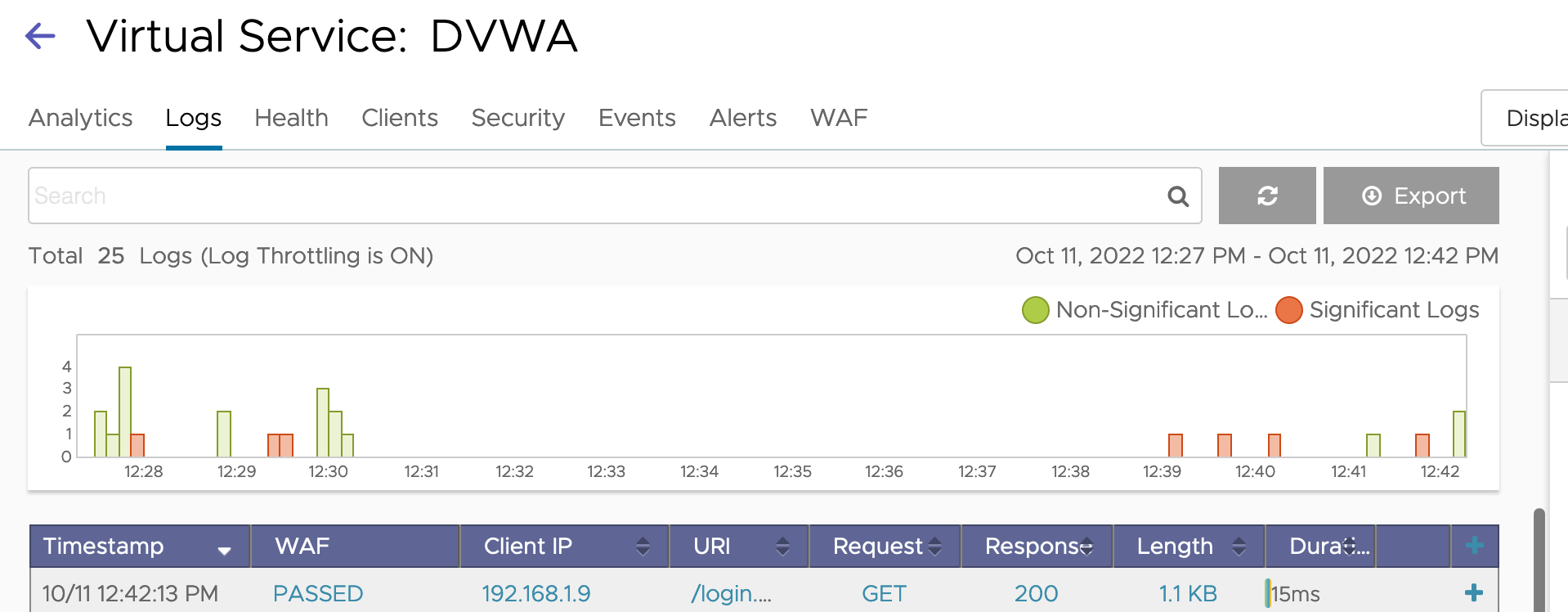Open the Analytics tab
This screenshot has height=612, width=1568.
(80, 118)
